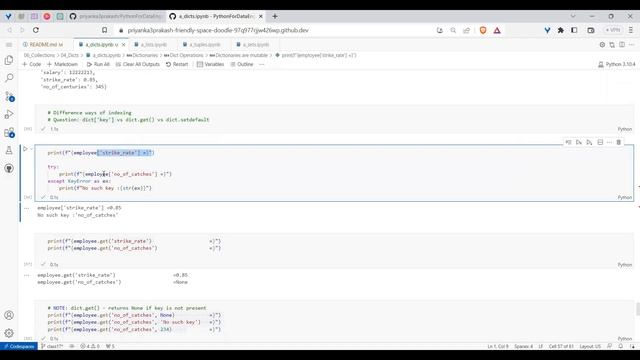Open output options ellipsis of strike_rate output
The width and height of the screenshot is (640, 360).
[27, 208]
